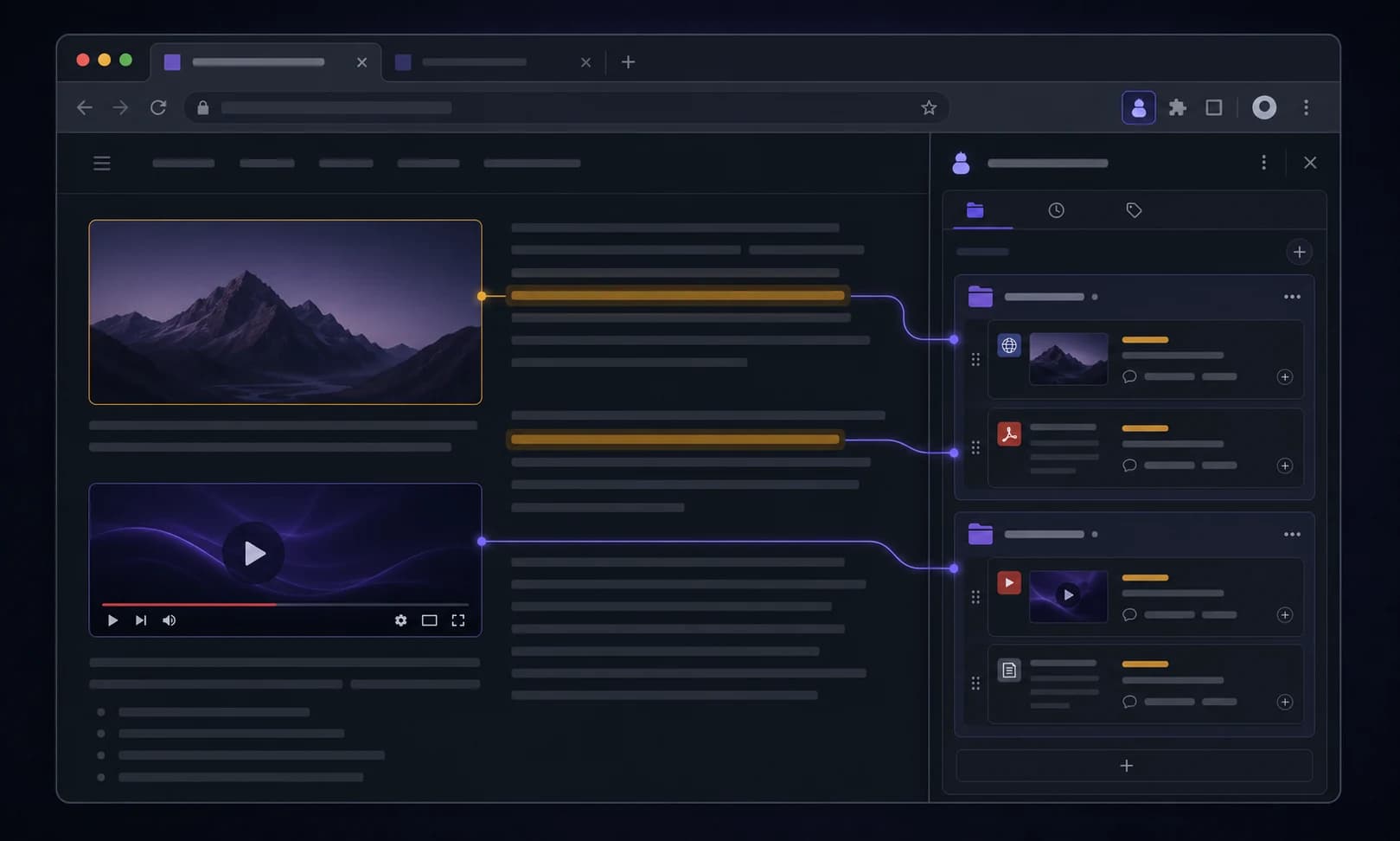Click the document icon on the last card
The height and width of the screenshot is (841, 1400).
pyautogui.click(x=1009, y=670)
